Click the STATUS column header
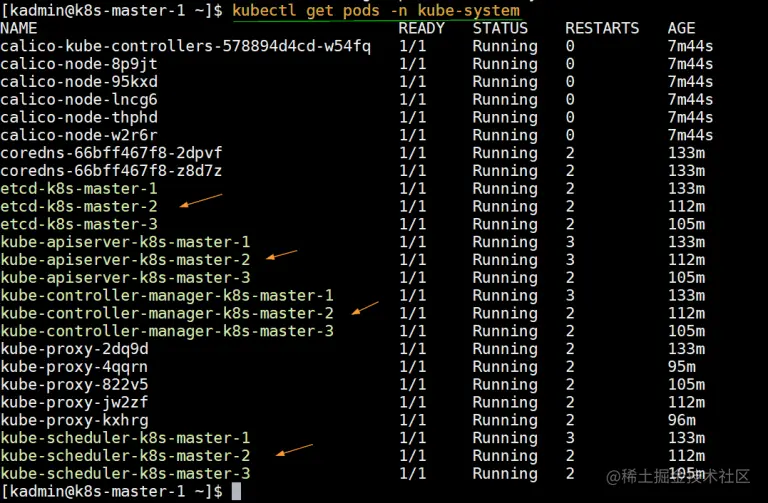 (x=500, y=28)
